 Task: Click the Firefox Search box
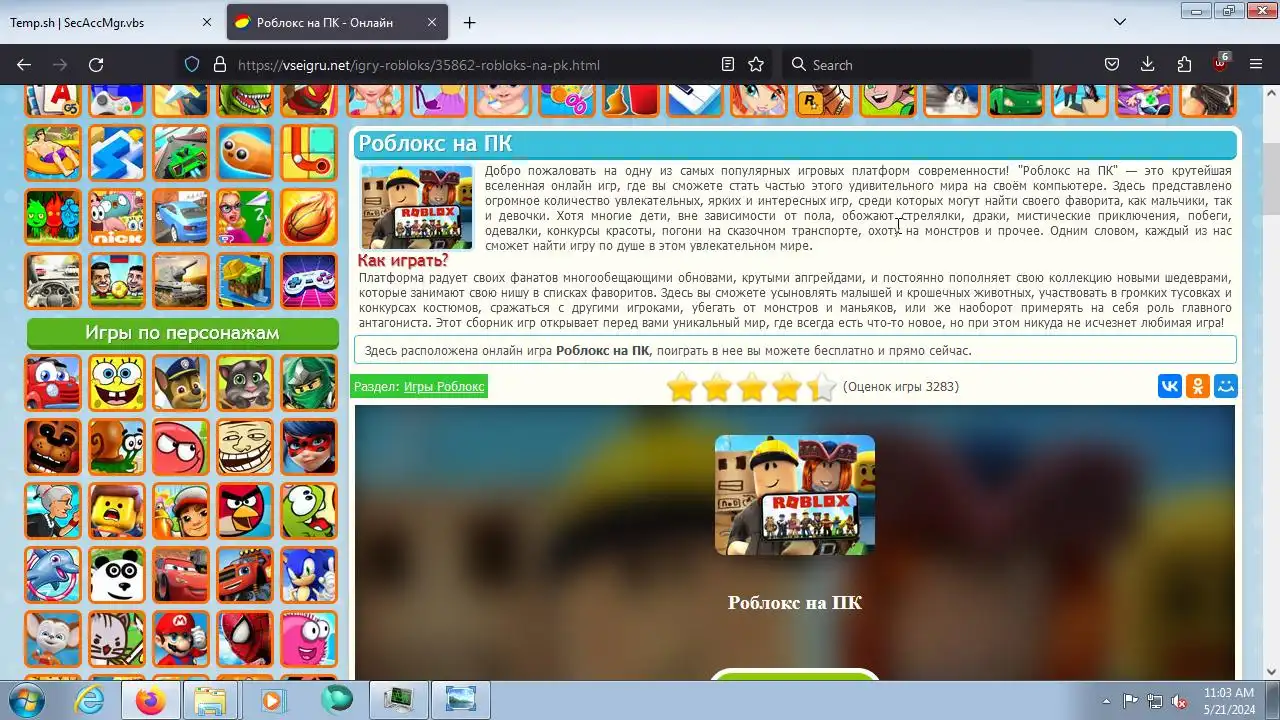(x=908, y=64)
